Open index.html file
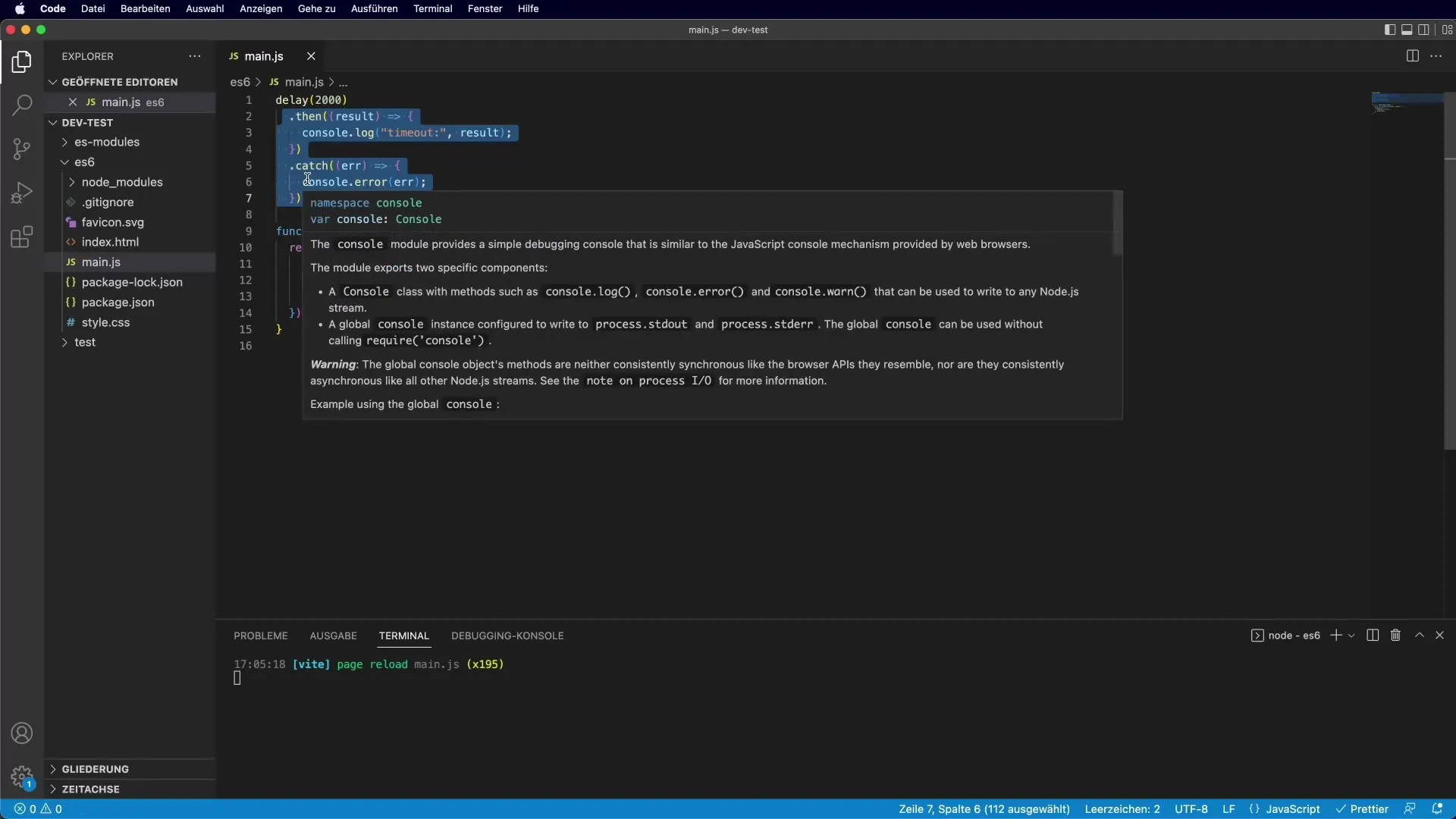 pyautogui.click(x=130, y=242)
